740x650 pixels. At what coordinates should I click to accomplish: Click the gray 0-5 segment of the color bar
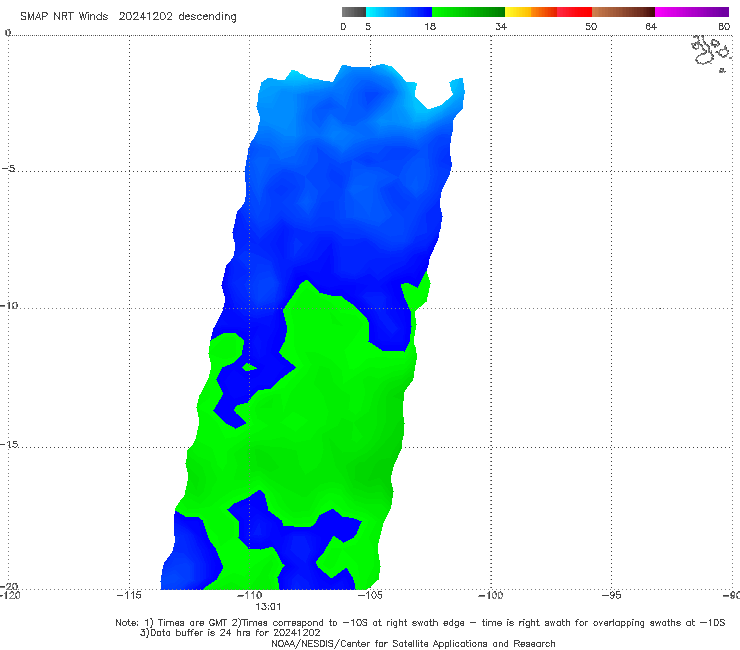click(354, 12)
